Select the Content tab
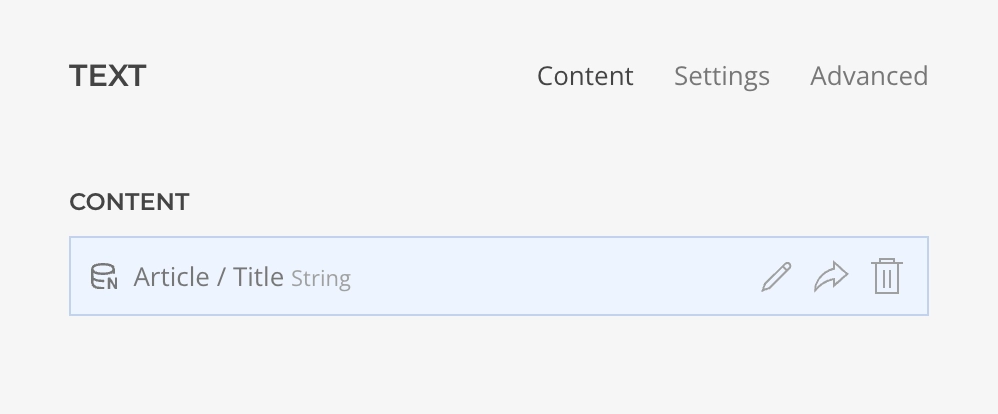This screenshot has width=998, height=414. (585, 76)
